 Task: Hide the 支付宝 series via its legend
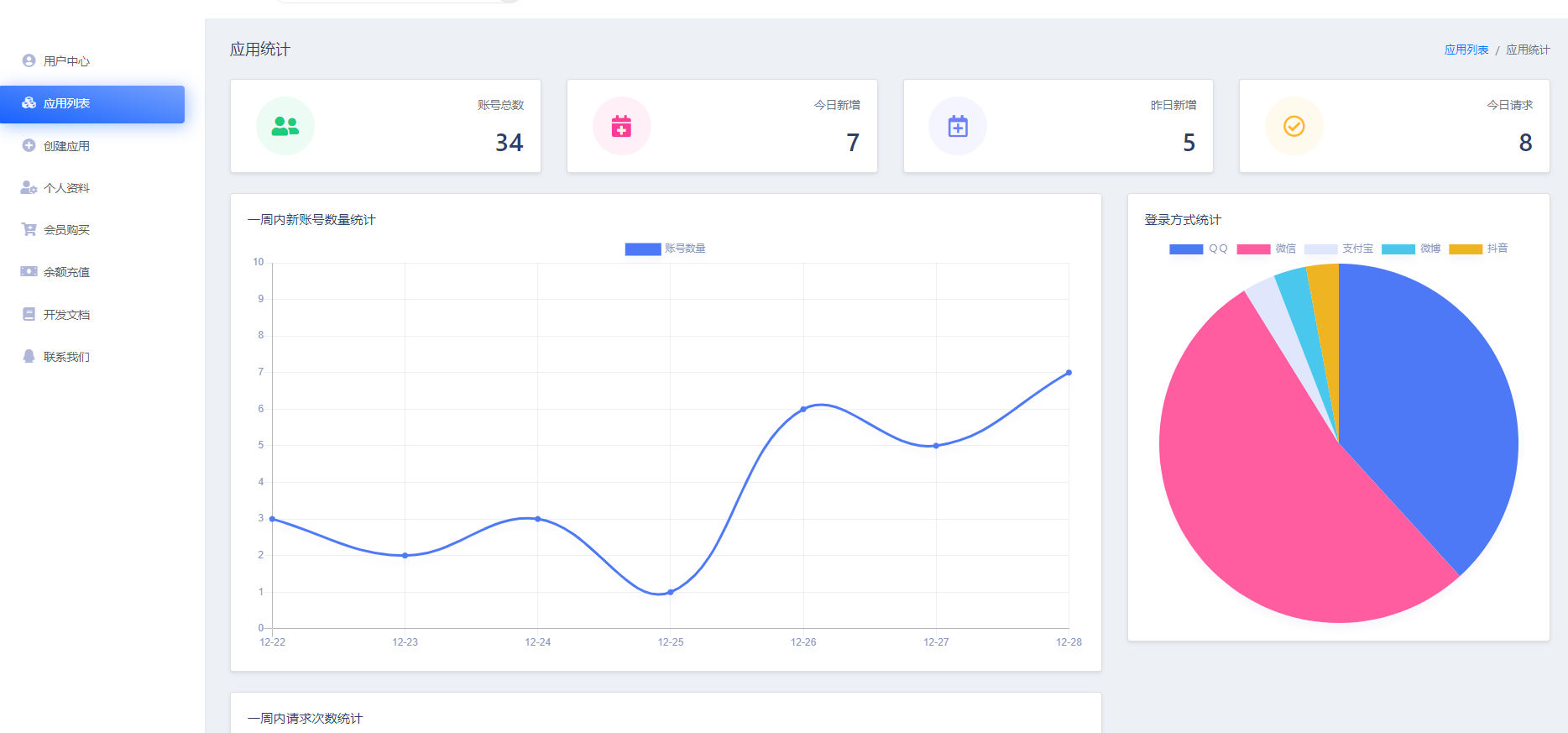click(x=1339, y=249)
